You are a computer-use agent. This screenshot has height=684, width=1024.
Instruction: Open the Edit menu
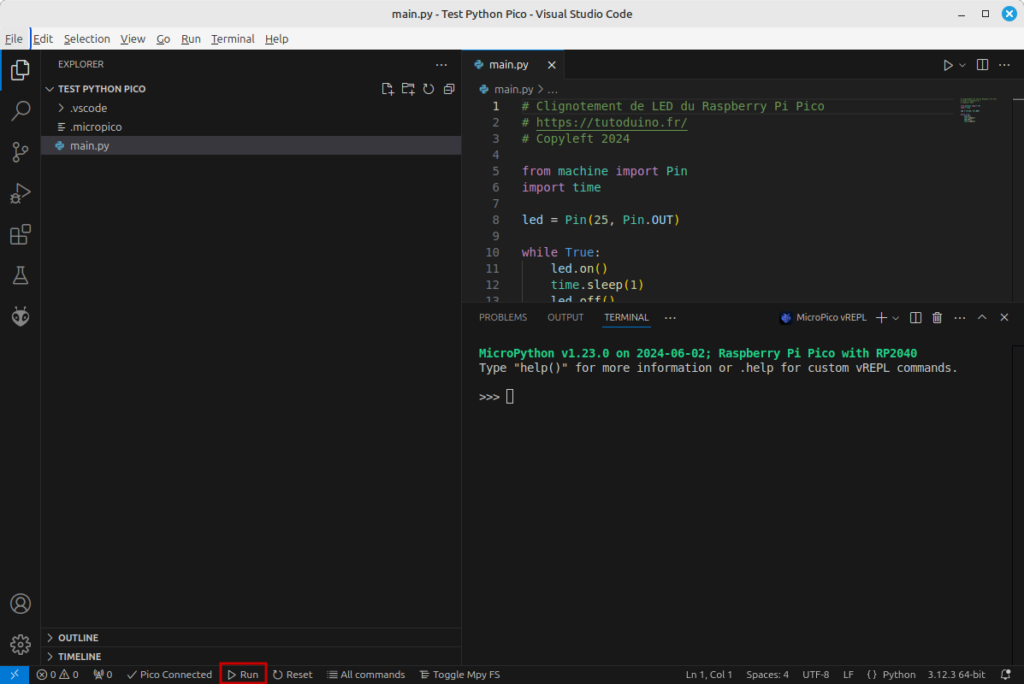42,39
